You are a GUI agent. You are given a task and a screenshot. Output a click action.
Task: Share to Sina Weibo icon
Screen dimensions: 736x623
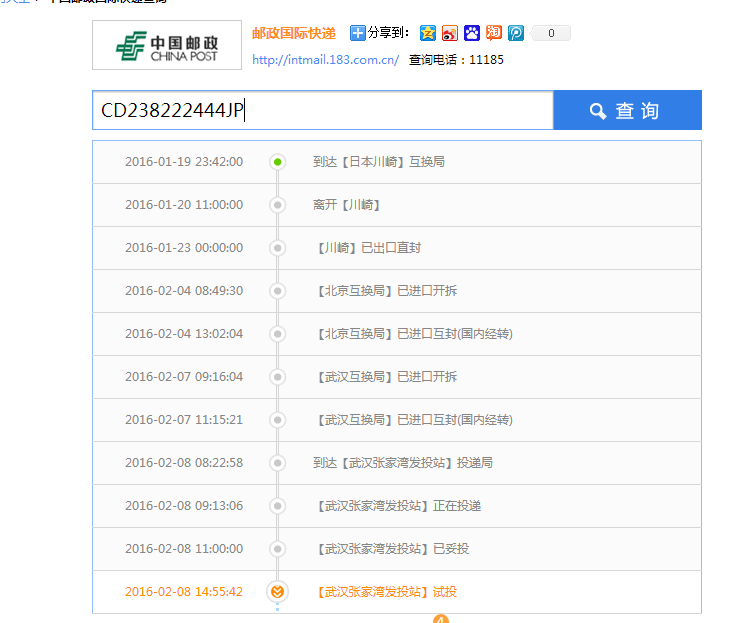click(450, 33)
